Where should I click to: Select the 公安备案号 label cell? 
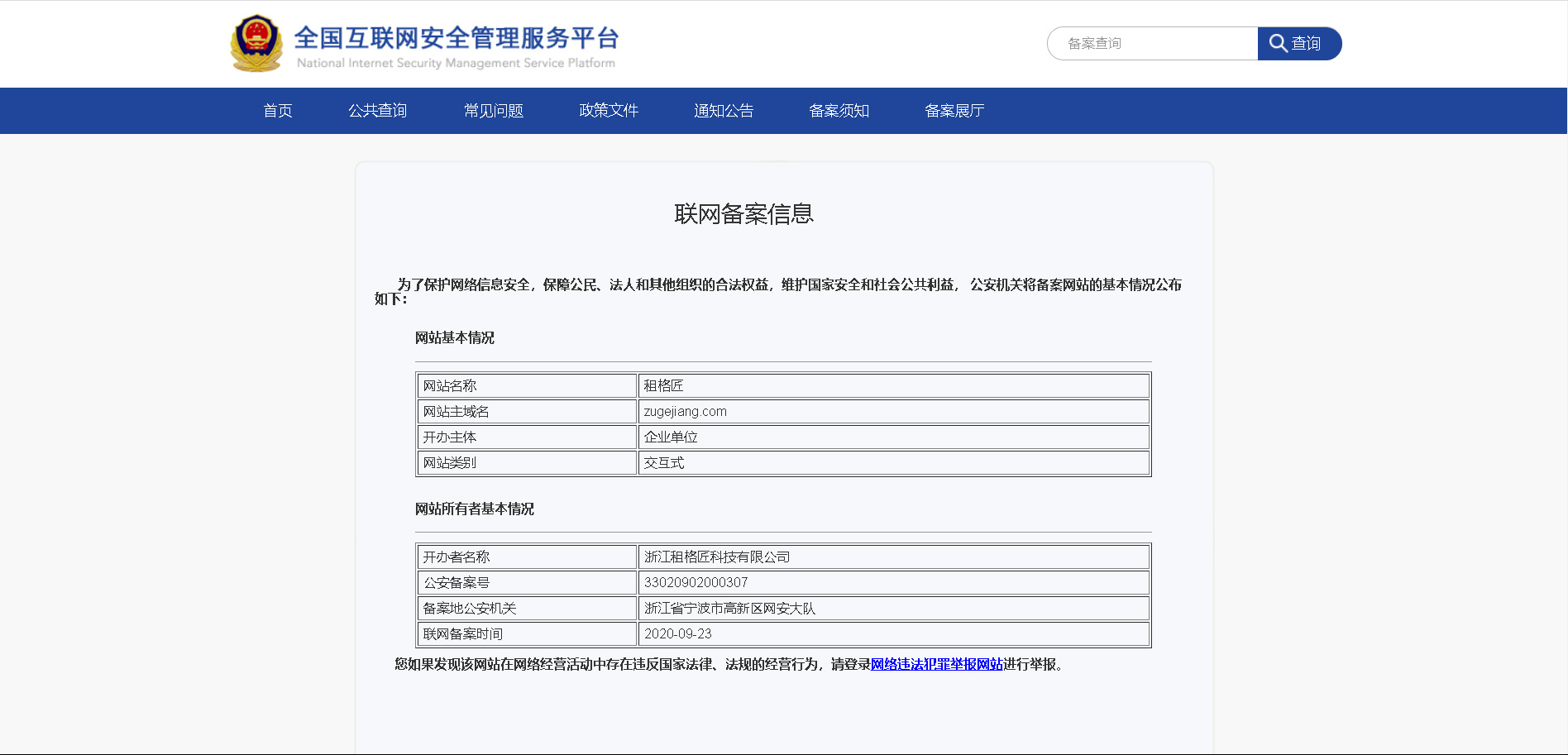[x=527, y=583]
